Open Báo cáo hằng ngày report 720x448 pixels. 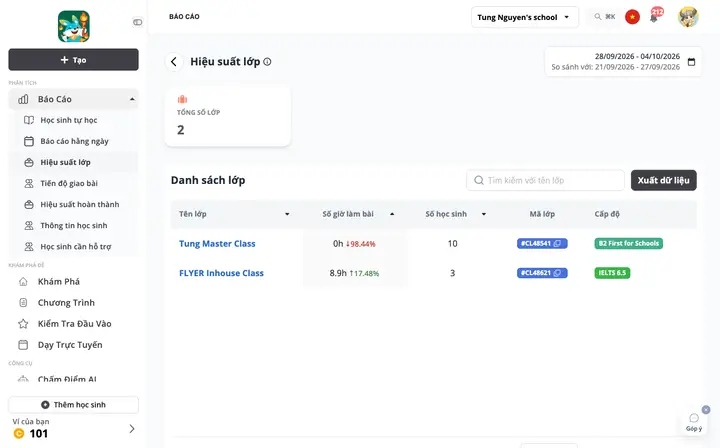tap(73, 141)
